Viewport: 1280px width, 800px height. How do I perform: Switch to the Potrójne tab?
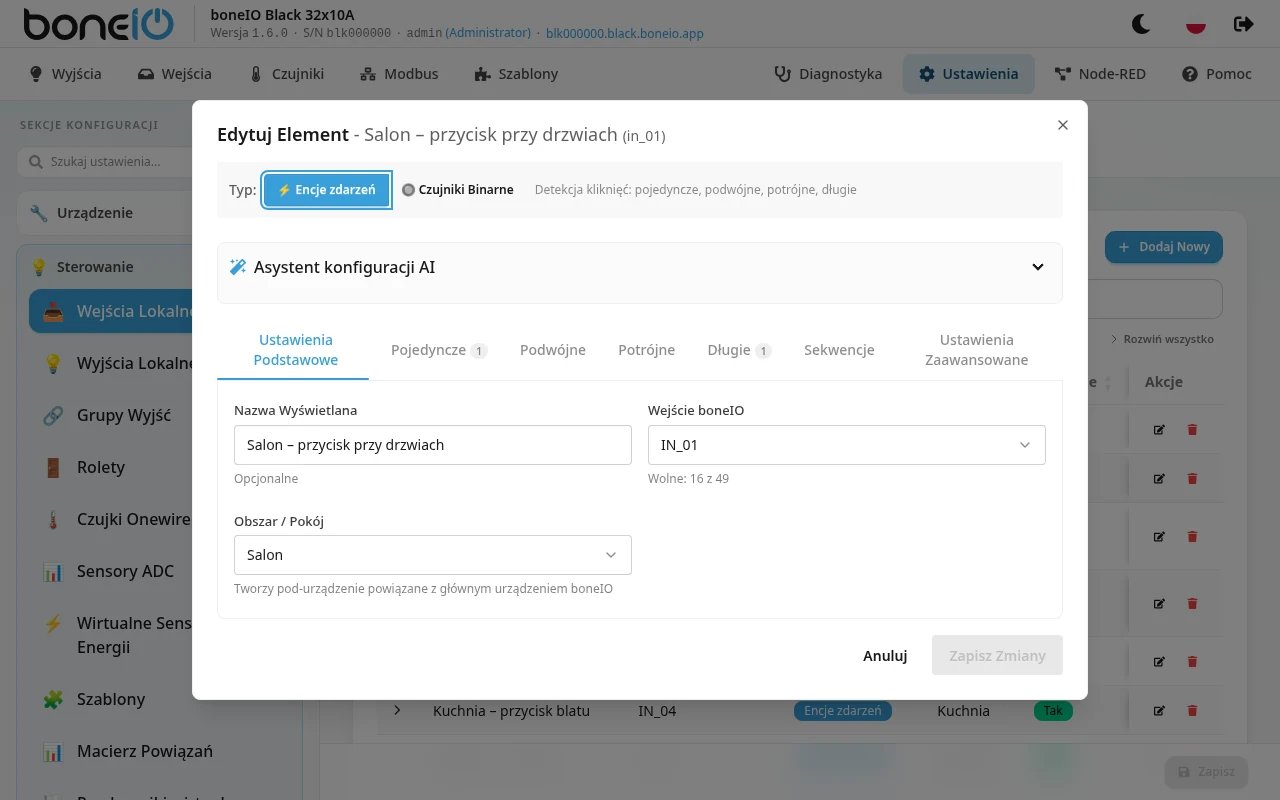pos(647,350)
